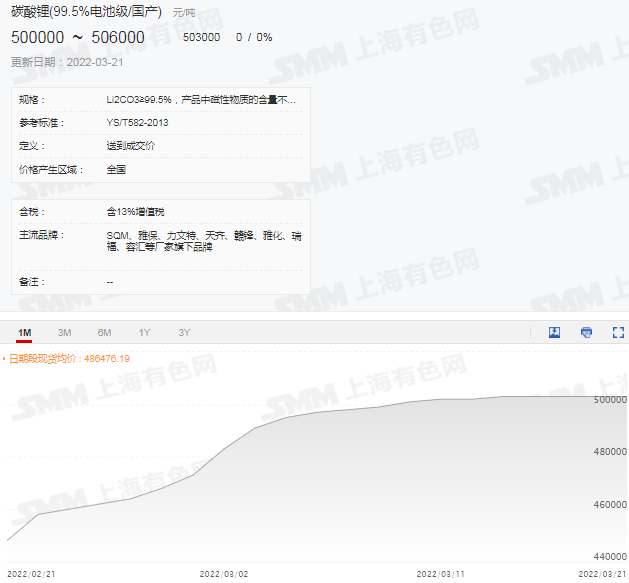Click the YS/T582-2013 reference standard
This screenshot has height=583, width=629.
tap(138, 123)
